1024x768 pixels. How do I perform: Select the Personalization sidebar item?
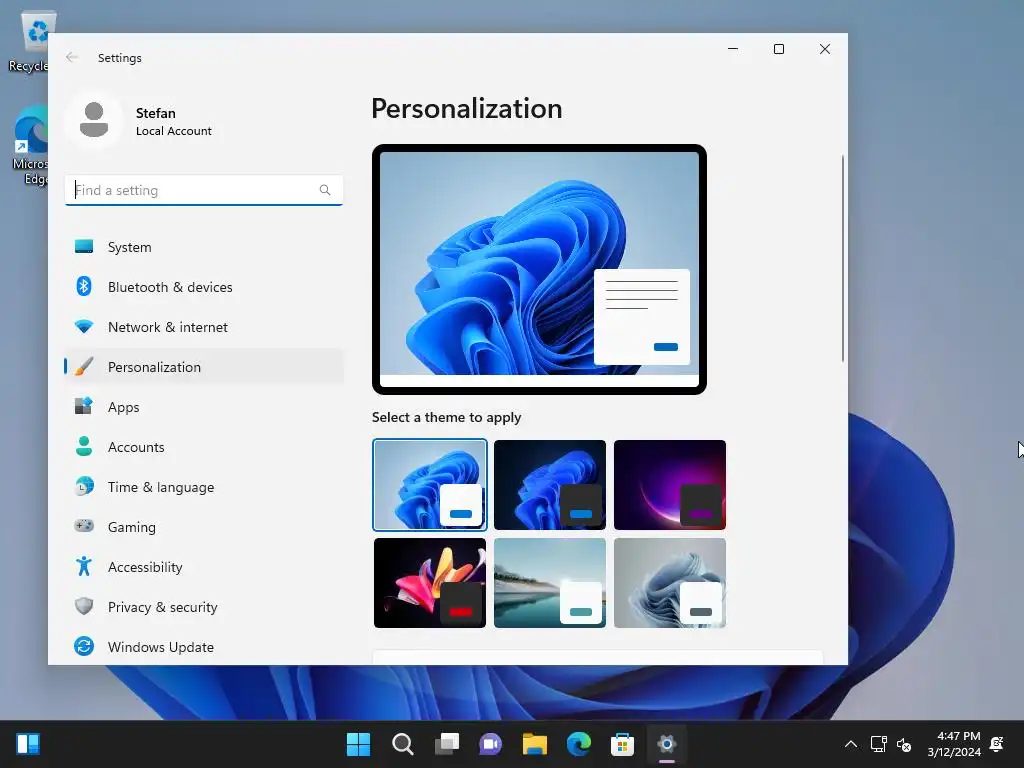click(x=204, y=367)
